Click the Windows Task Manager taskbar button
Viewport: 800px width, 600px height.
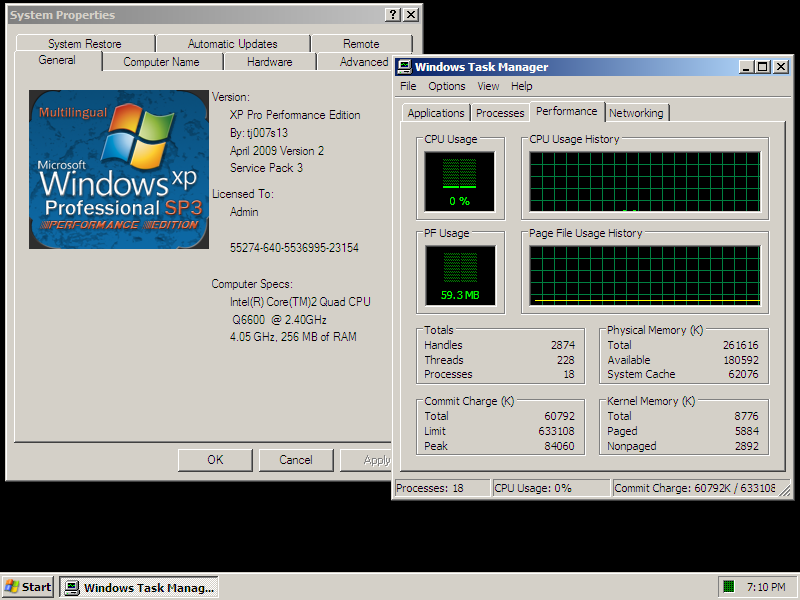pos(139,587)
